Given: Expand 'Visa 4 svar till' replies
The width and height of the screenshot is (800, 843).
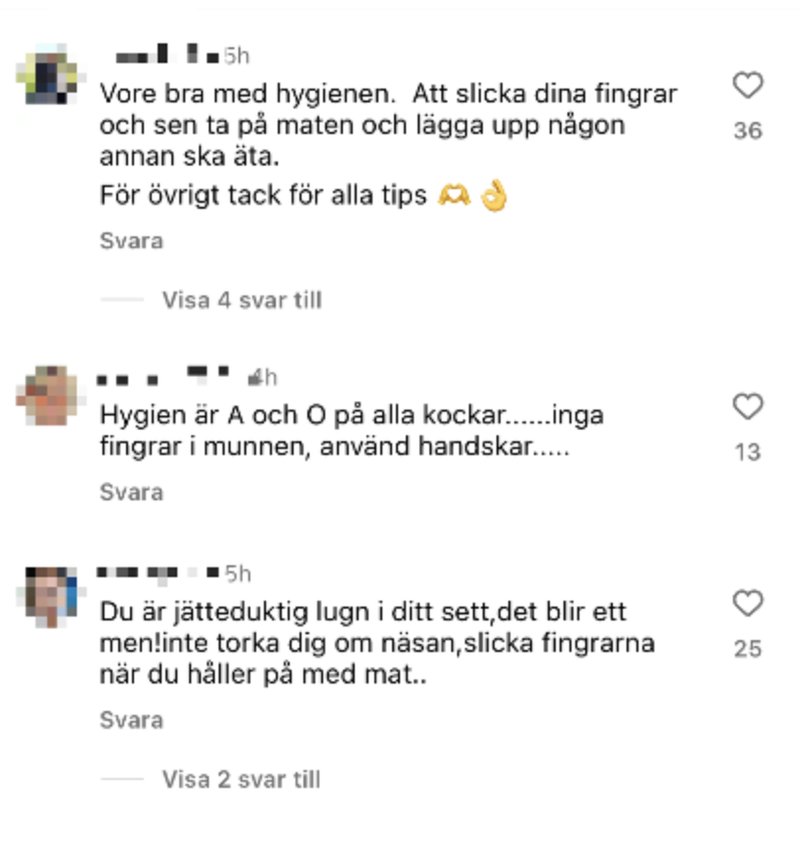Looking at the screenshot, I should click(242, 300).
